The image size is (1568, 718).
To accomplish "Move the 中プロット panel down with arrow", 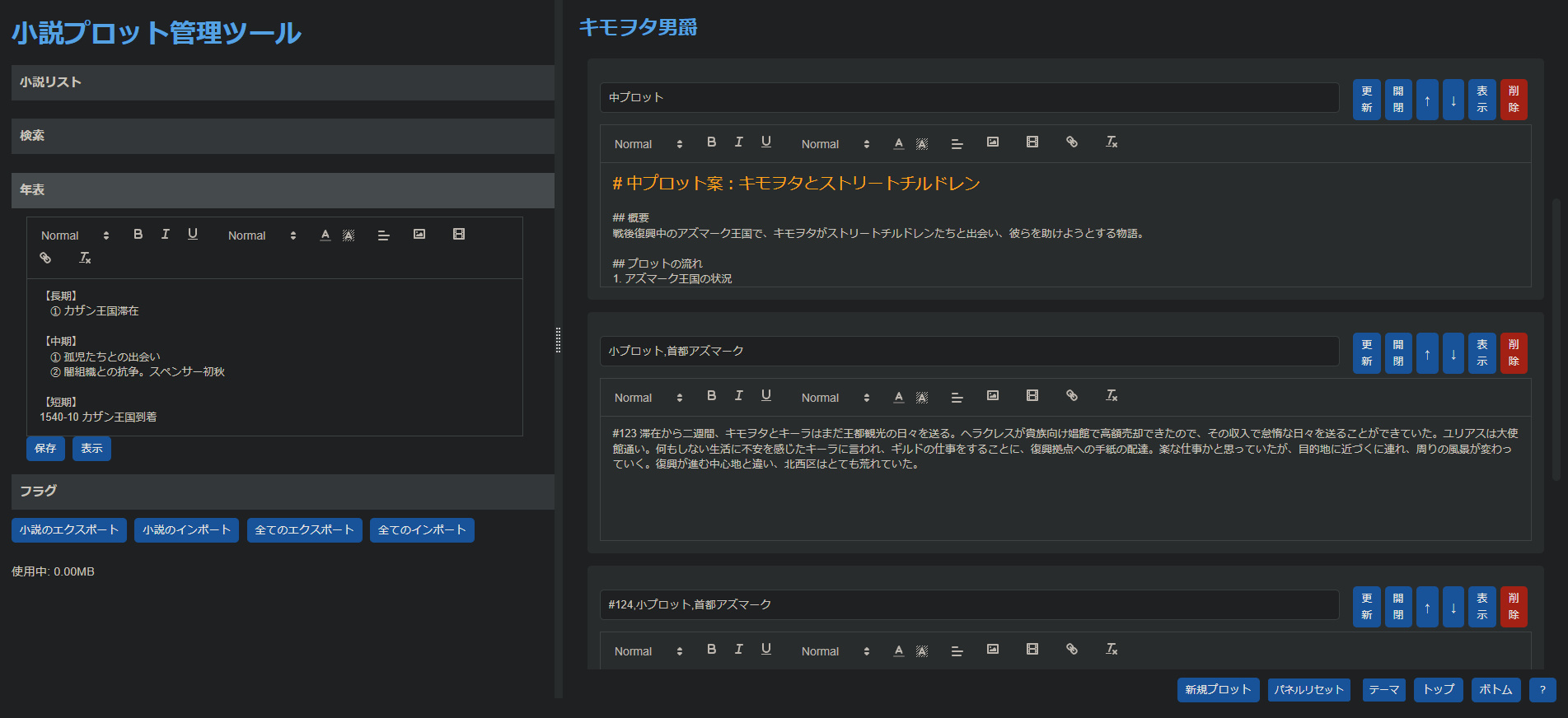I will point(1453,100).
